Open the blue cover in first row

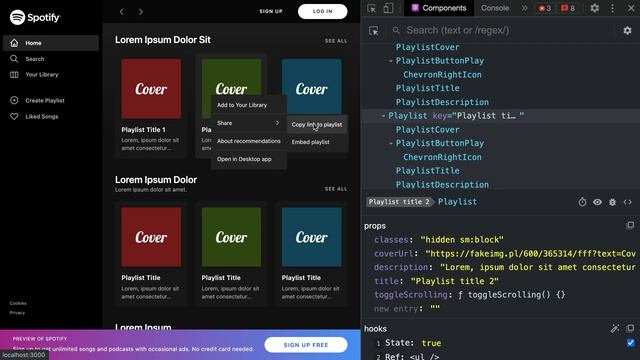tap(312, 86)
